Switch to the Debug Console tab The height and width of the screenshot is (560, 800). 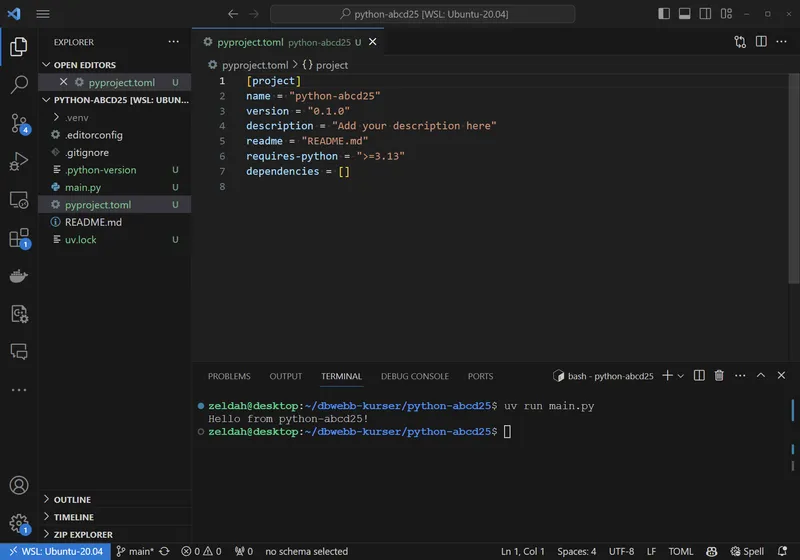tap(415, 376)
